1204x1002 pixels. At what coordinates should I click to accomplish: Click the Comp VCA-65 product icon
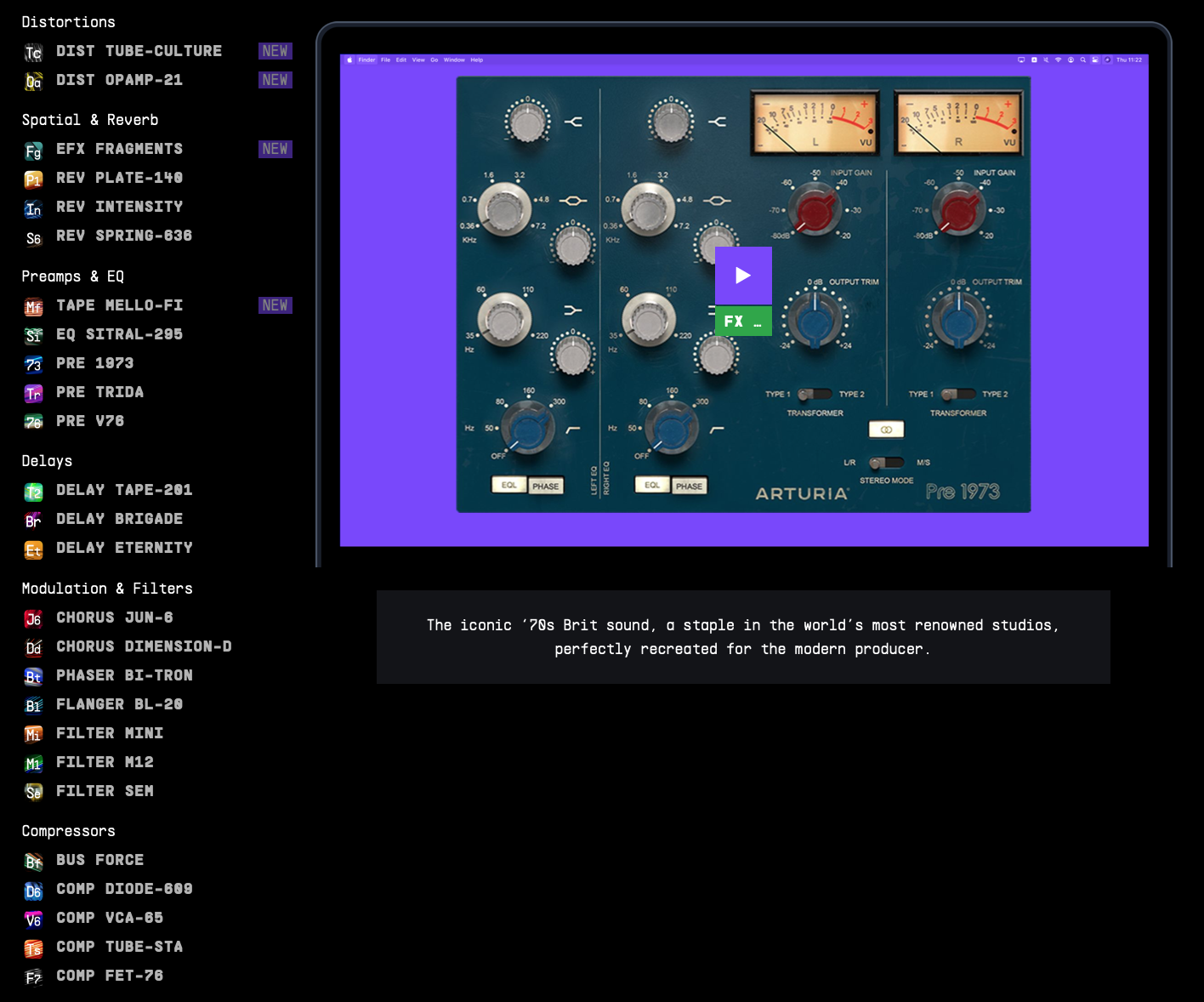pos(33,919)
